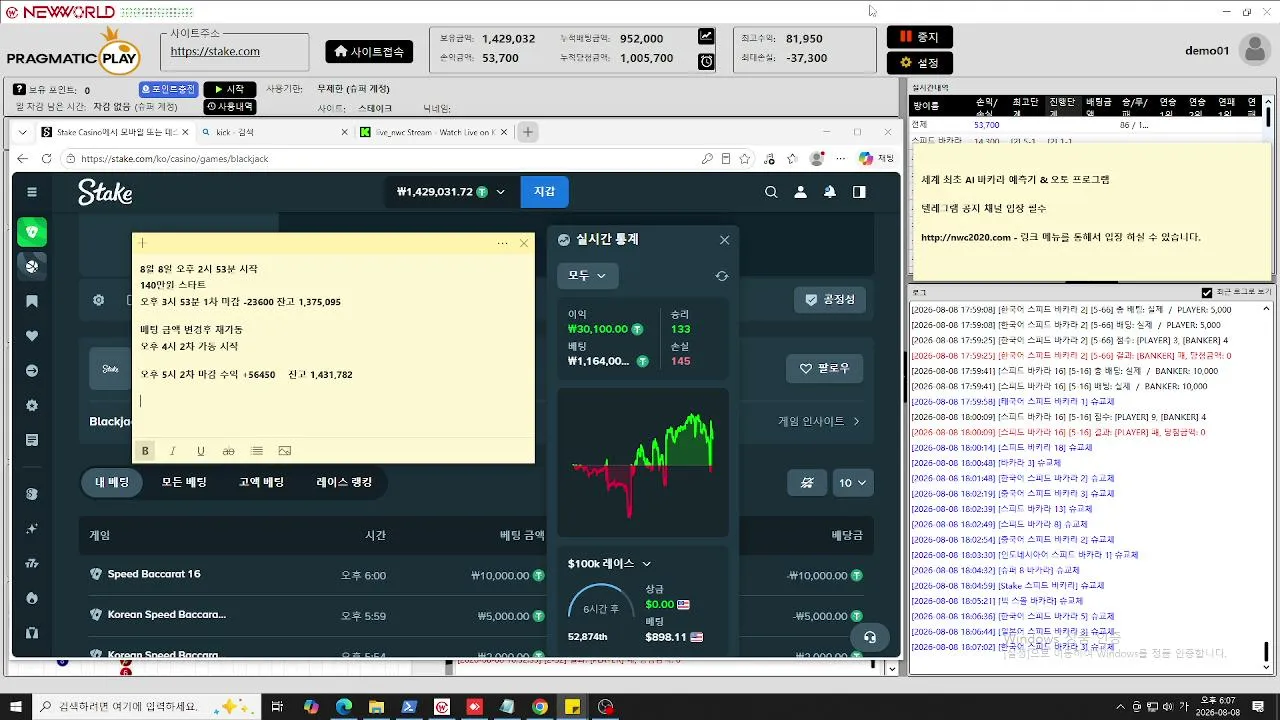Screen dimensions: 1280x720
Task: Open Stake notifications bell
Action: point(829,192)
